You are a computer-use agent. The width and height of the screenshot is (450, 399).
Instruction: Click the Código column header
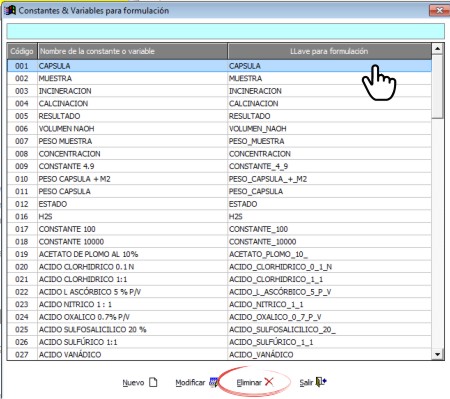pyautogui.click(x=22, y=51)
